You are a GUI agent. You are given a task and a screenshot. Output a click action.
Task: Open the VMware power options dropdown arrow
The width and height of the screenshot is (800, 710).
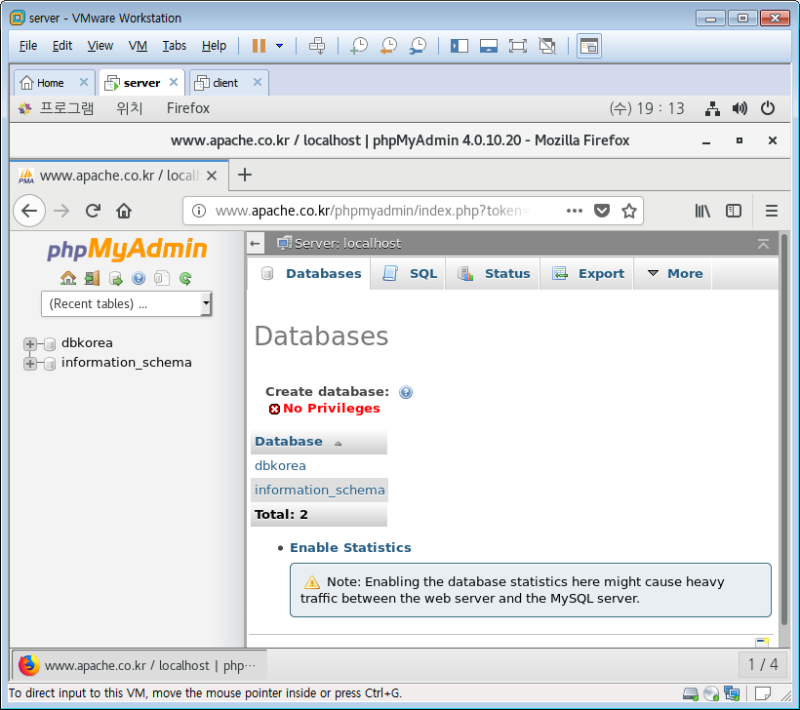coord(280,46)
